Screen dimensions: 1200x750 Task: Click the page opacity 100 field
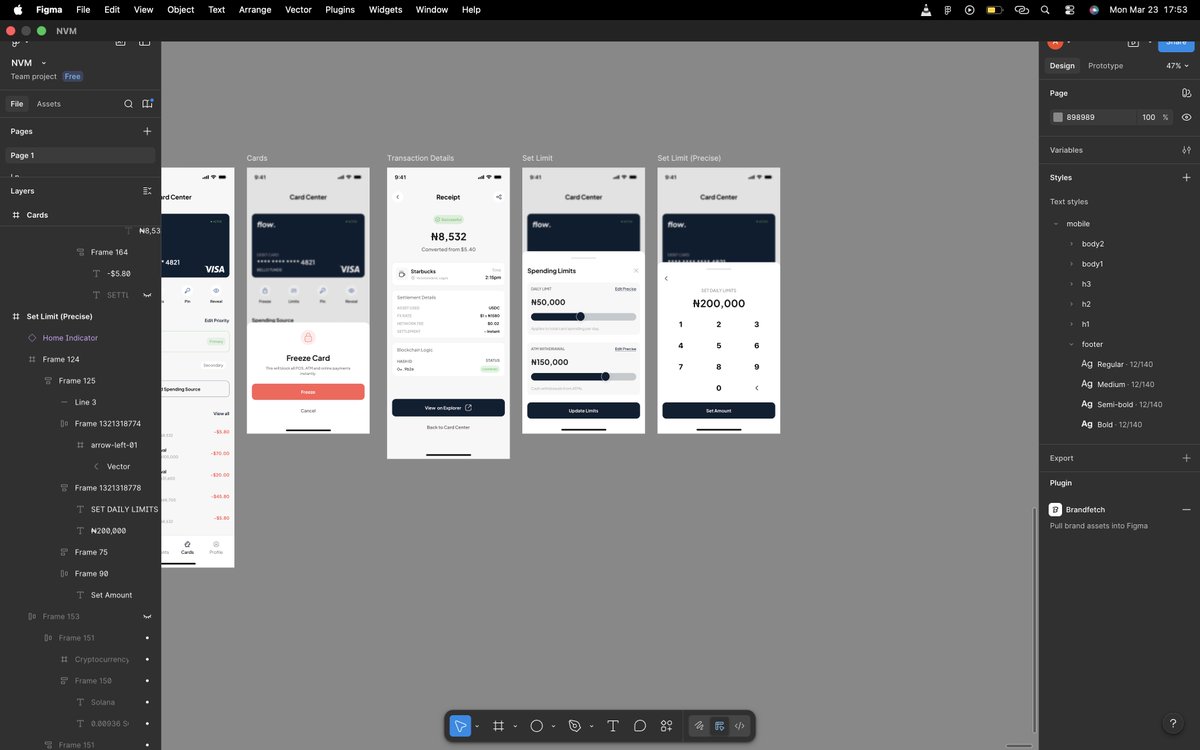[1149, 117]
